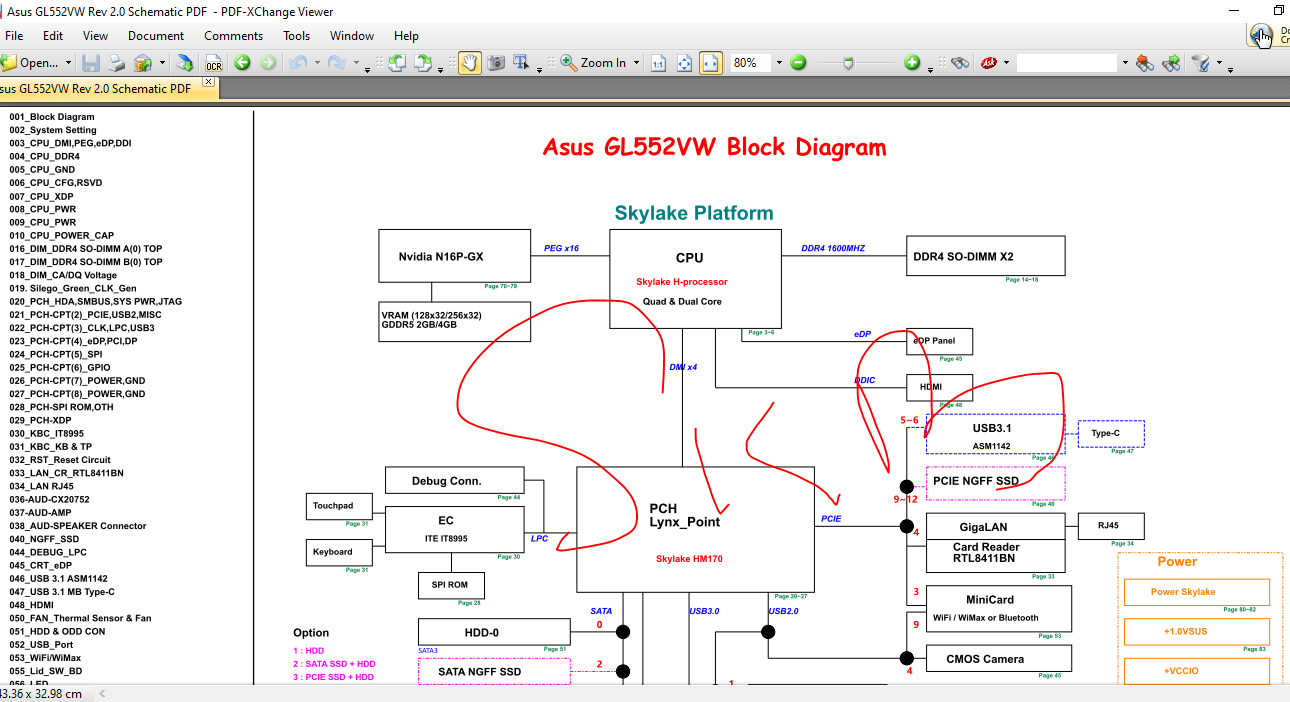This screenshot has width=1290, height=702.
Task: Expand the search box history dropdown
Action: (x=1124, y=63)
